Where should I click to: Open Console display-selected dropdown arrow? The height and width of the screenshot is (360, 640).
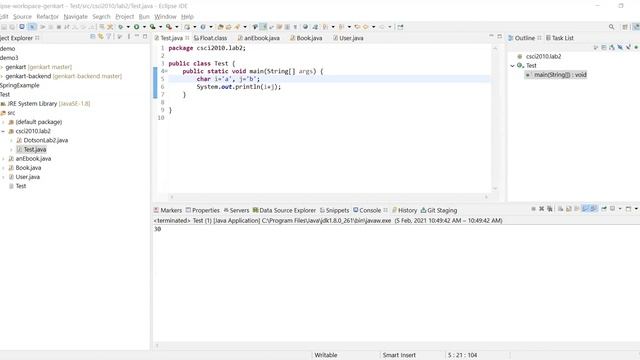tap(620, 209)
